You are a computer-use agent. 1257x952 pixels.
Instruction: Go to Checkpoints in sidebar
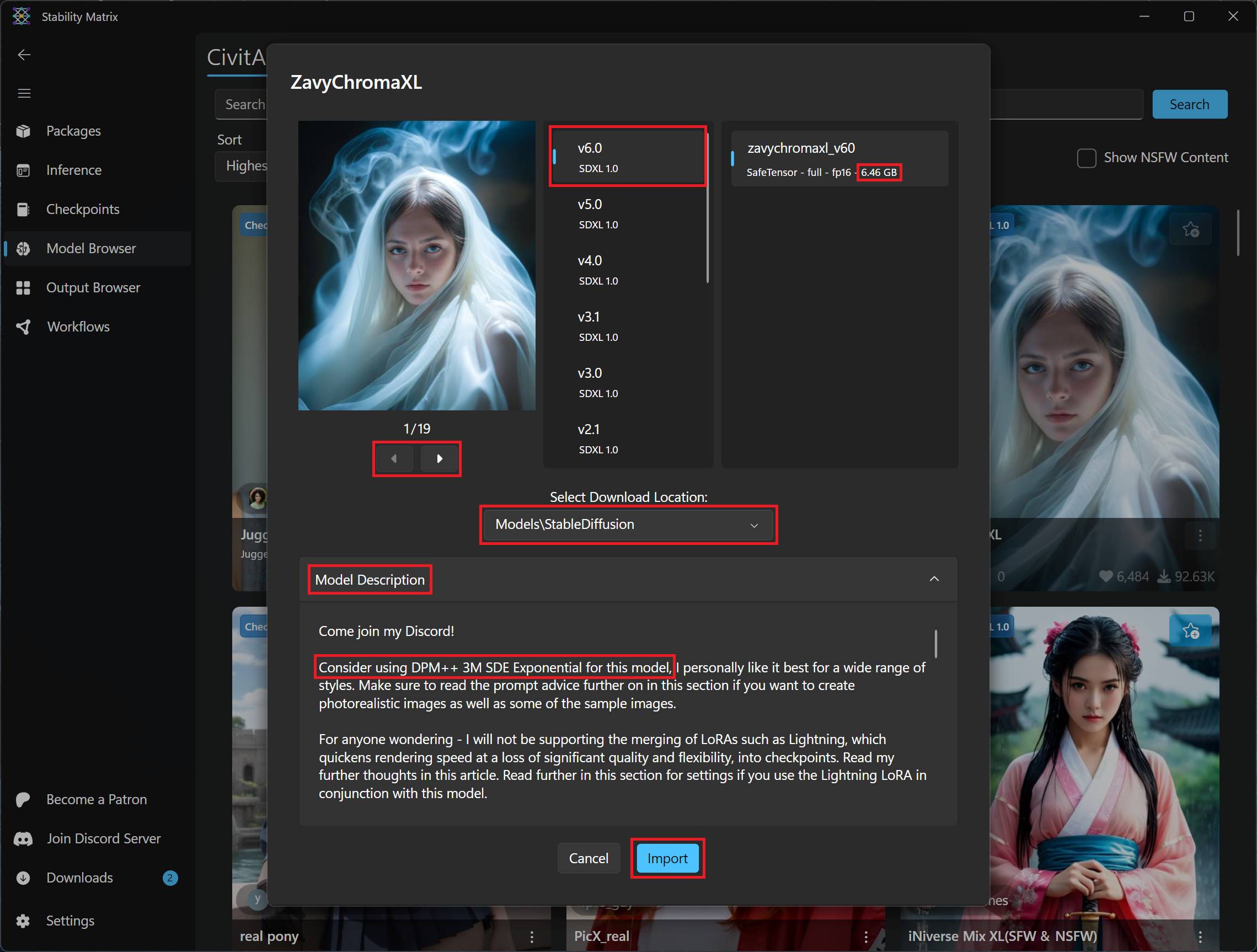coord(82,210)
